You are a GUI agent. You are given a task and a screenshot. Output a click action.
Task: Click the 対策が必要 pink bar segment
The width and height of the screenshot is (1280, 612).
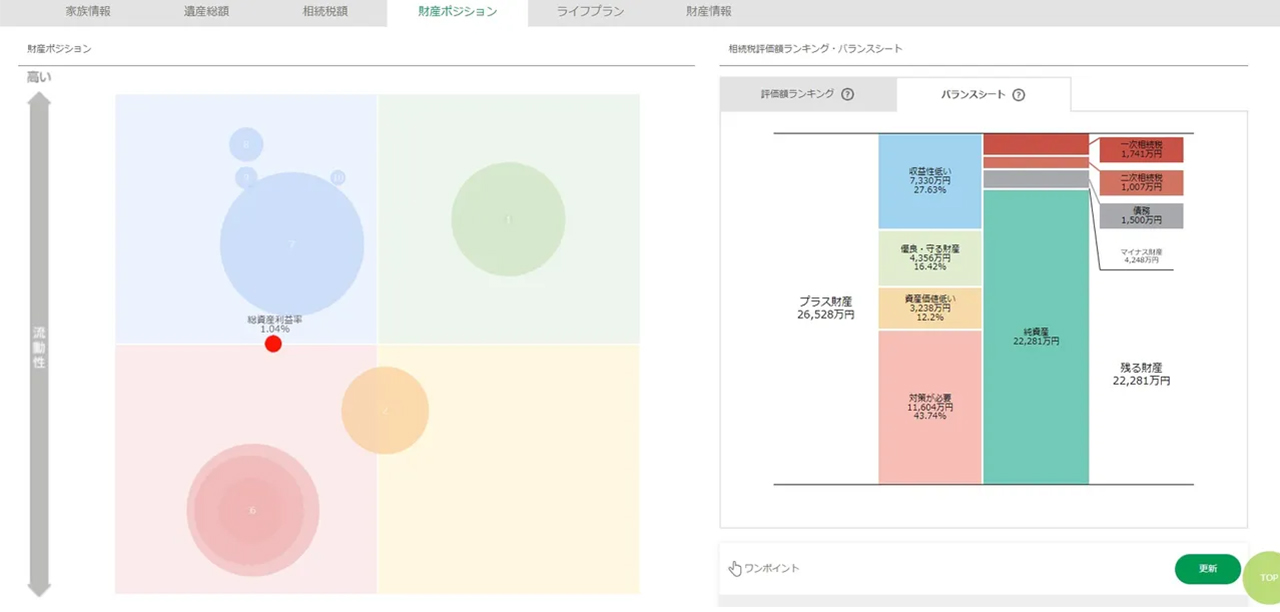tap(930, 407)
